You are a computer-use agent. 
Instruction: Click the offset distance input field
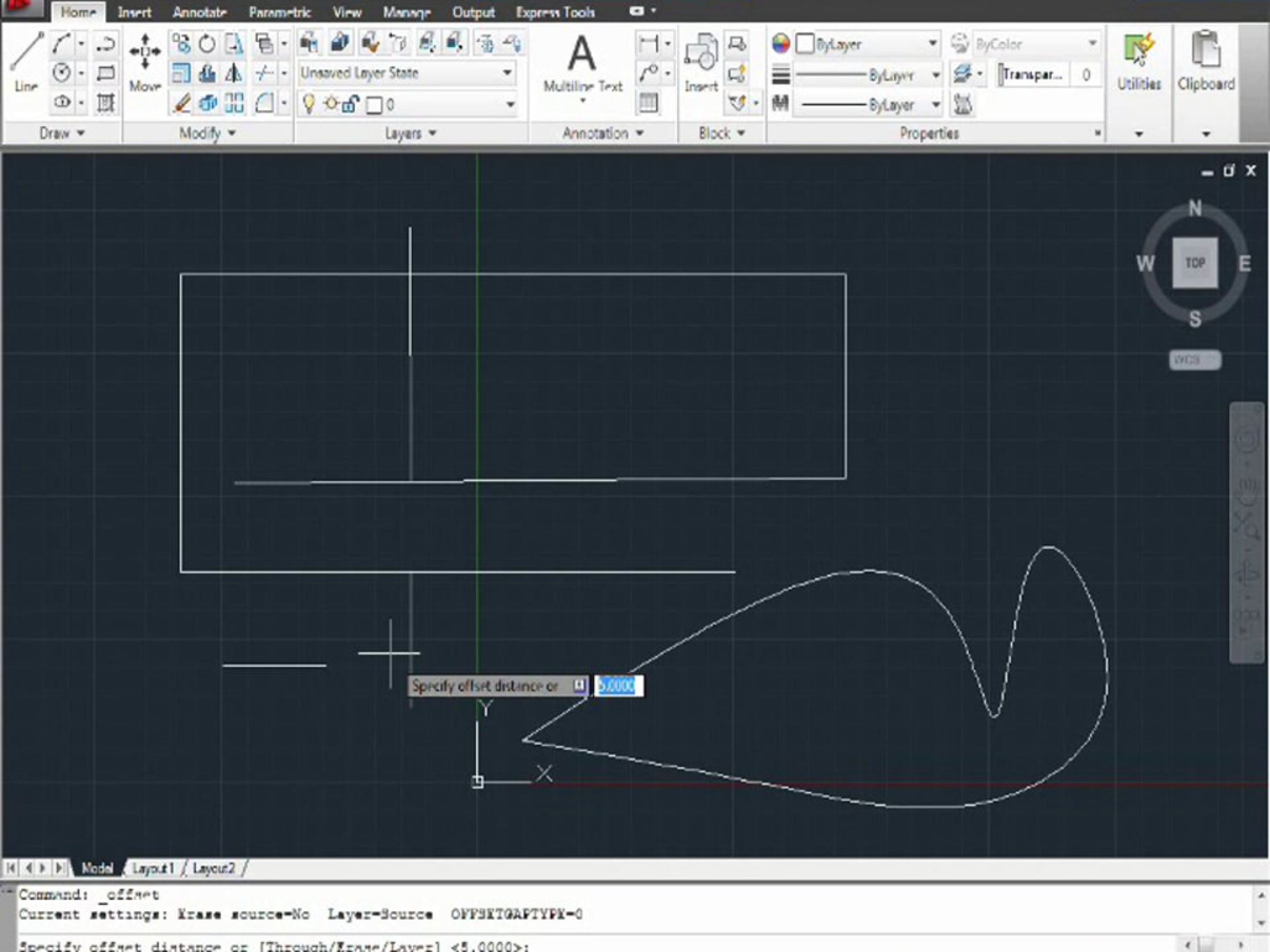(619, 686)
